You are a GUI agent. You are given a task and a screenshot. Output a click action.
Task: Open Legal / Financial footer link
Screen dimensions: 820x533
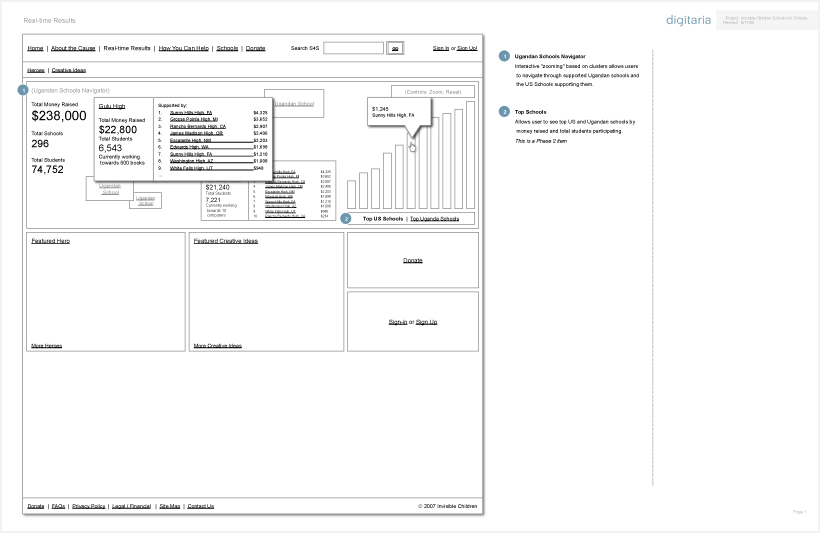(x=131, y=506)
